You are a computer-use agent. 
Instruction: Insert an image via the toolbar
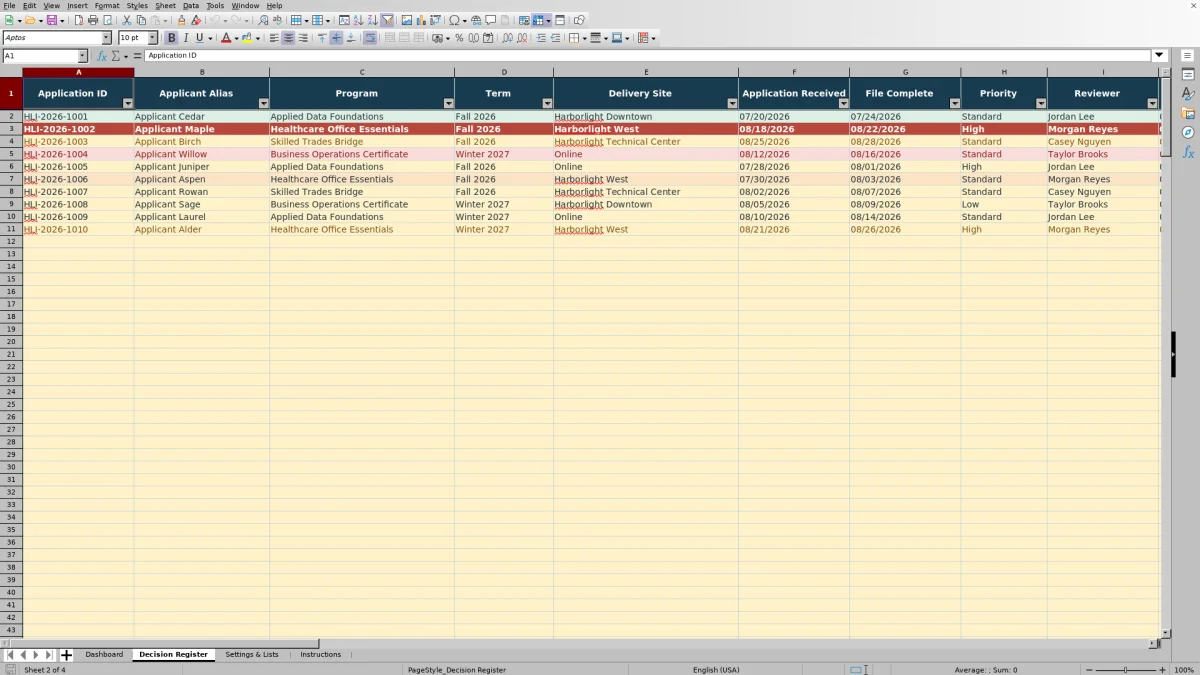point(406,20)
